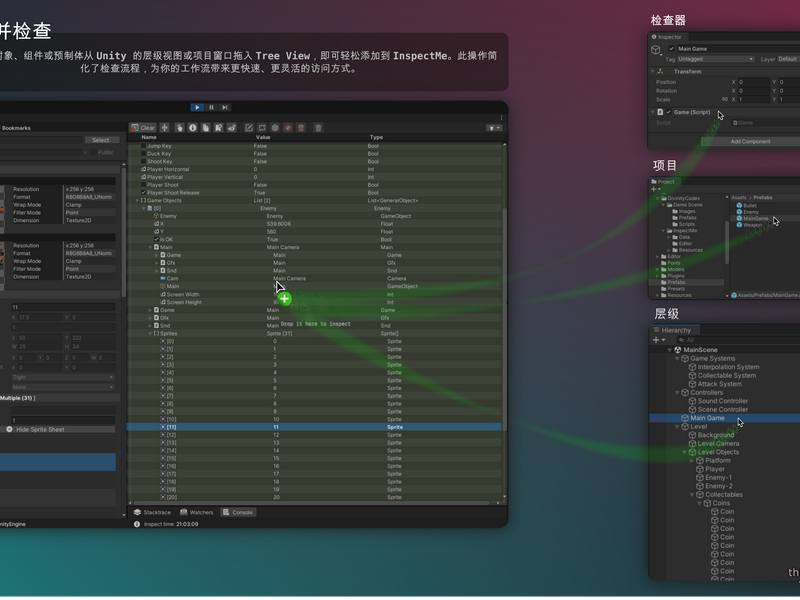800x600 pixels.
Task: Toggle the Player Shoot checkbox
Action: point(143,185)
